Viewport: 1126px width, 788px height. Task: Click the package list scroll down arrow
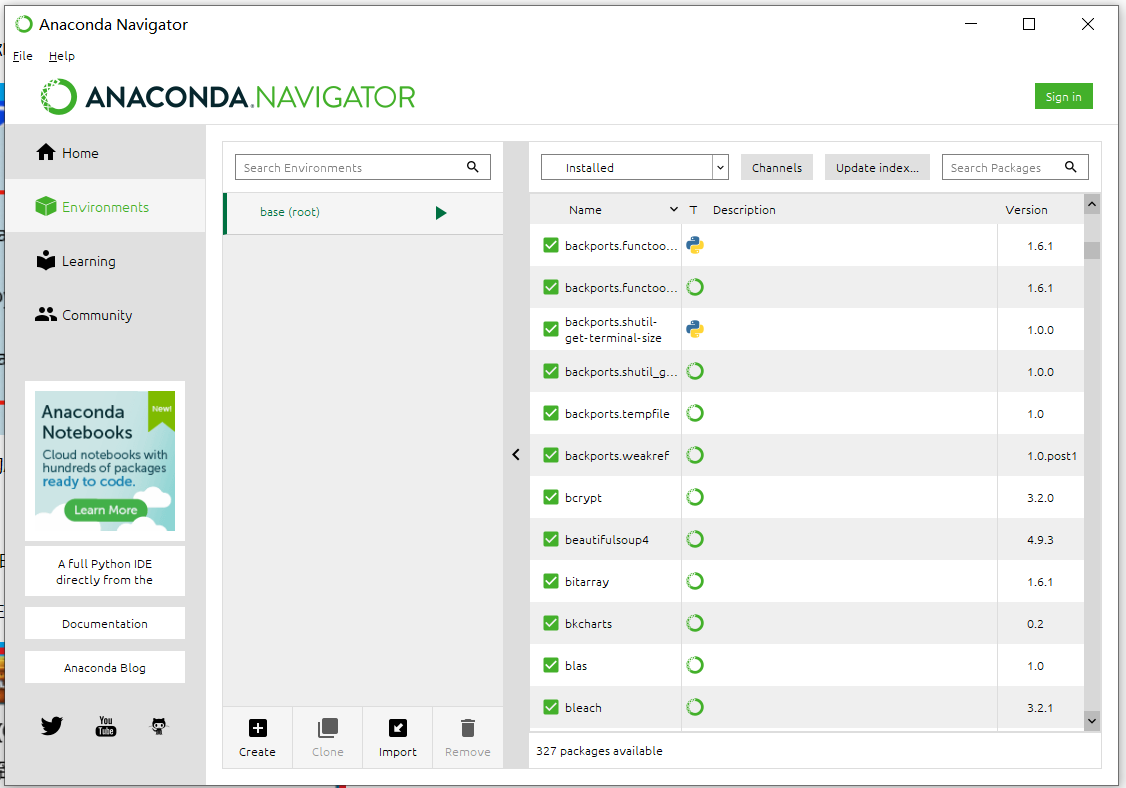[1092, 720]
